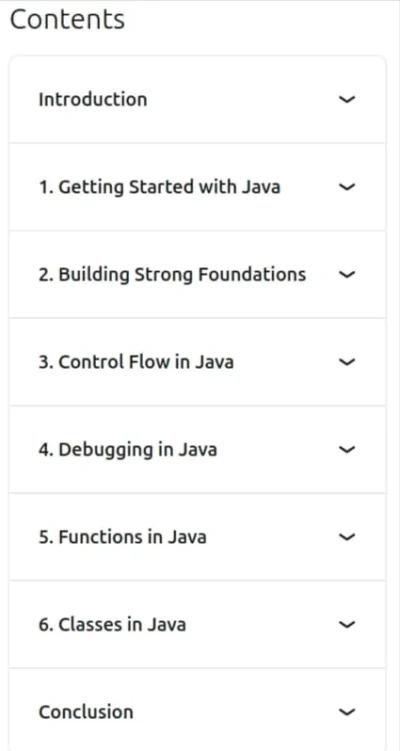The width and height of the screenshot is (400, 751).
Task: Select the '6. Classes in Java' label
Action: [112, 625]
